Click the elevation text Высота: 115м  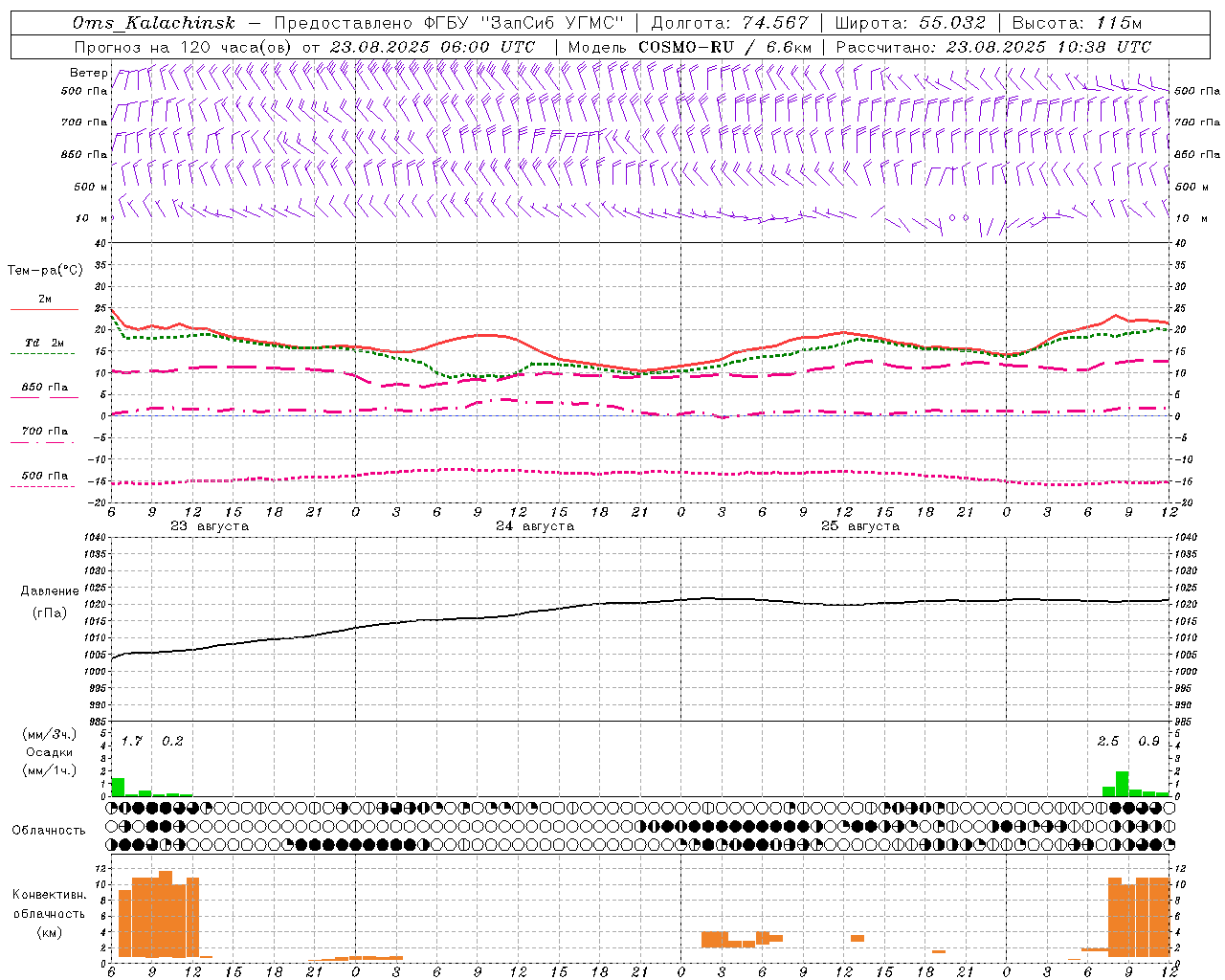(x=1077, y=23)
